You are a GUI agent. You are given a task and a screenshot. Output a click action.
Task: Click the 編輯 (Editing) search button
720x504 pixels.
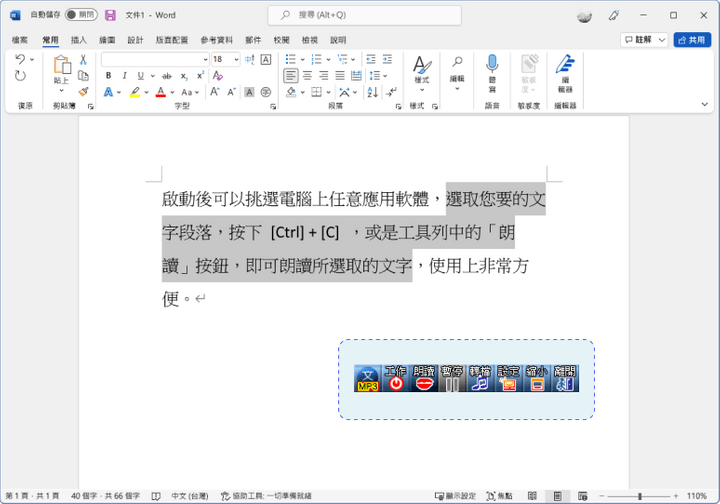pos(457,73)
